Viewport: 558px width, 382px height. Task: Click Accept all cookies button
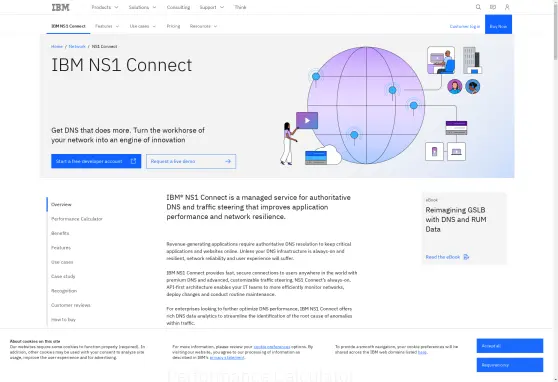coord(510,346)
